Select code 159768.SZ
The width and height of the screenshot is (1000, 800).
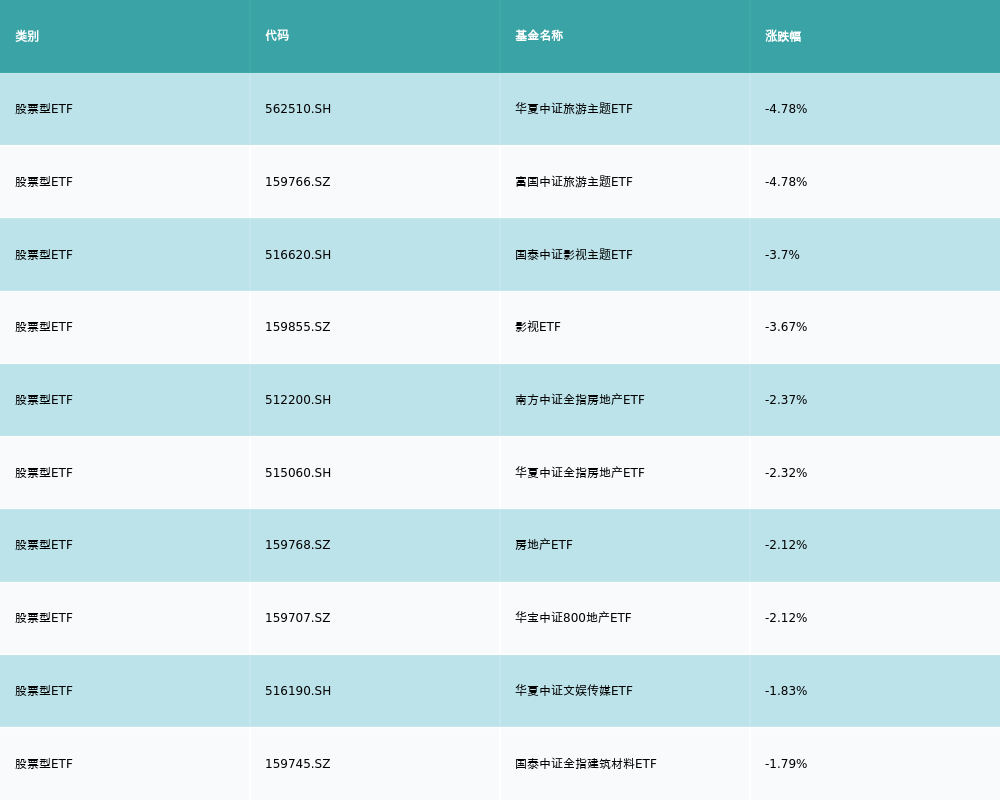point(298,545)
